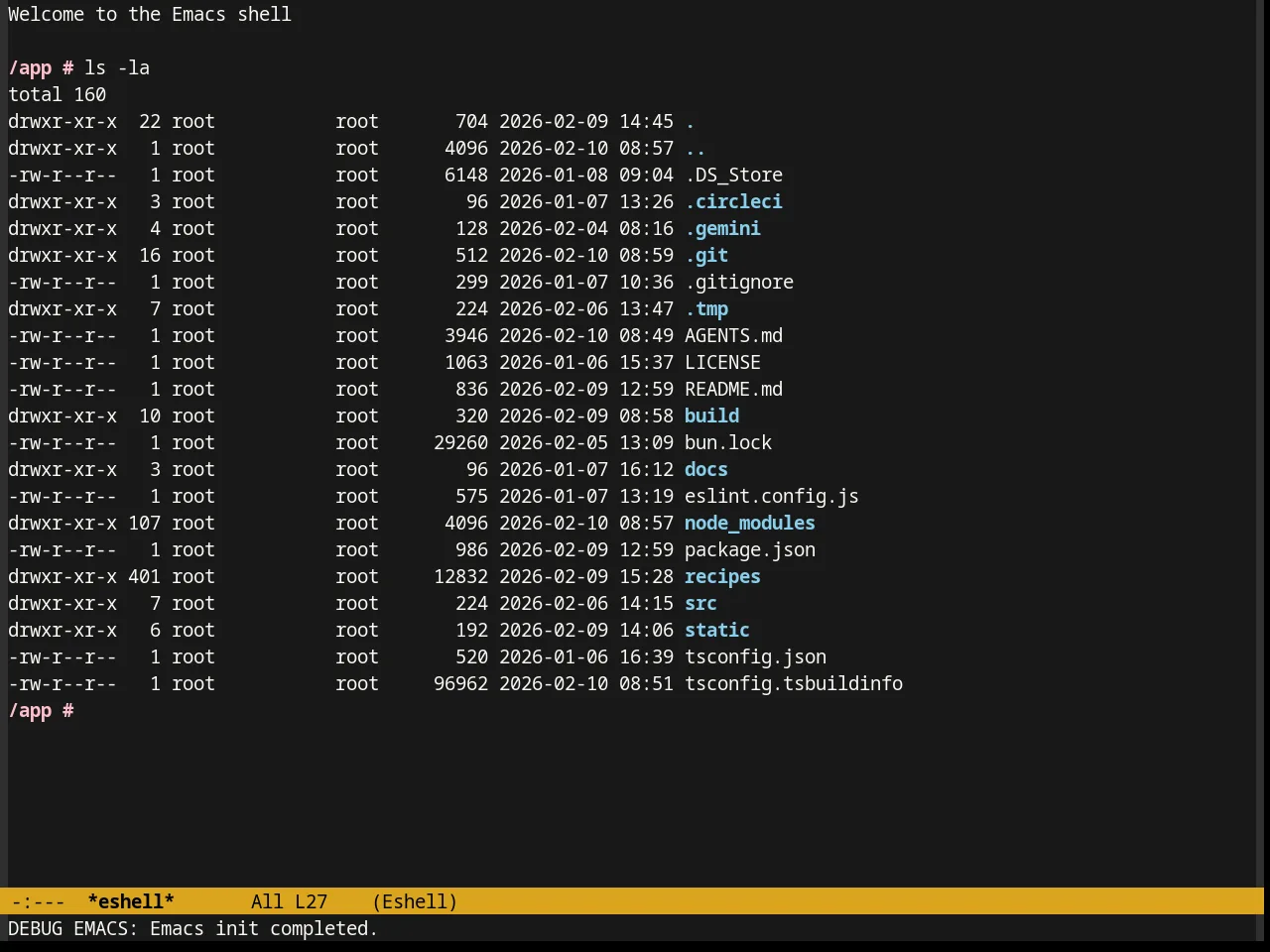Click the (Eshell) major mode indicator
Image resolution: width=1270 pixels, height=952 pixels.
pyautogui.click(x=415, y=901)
